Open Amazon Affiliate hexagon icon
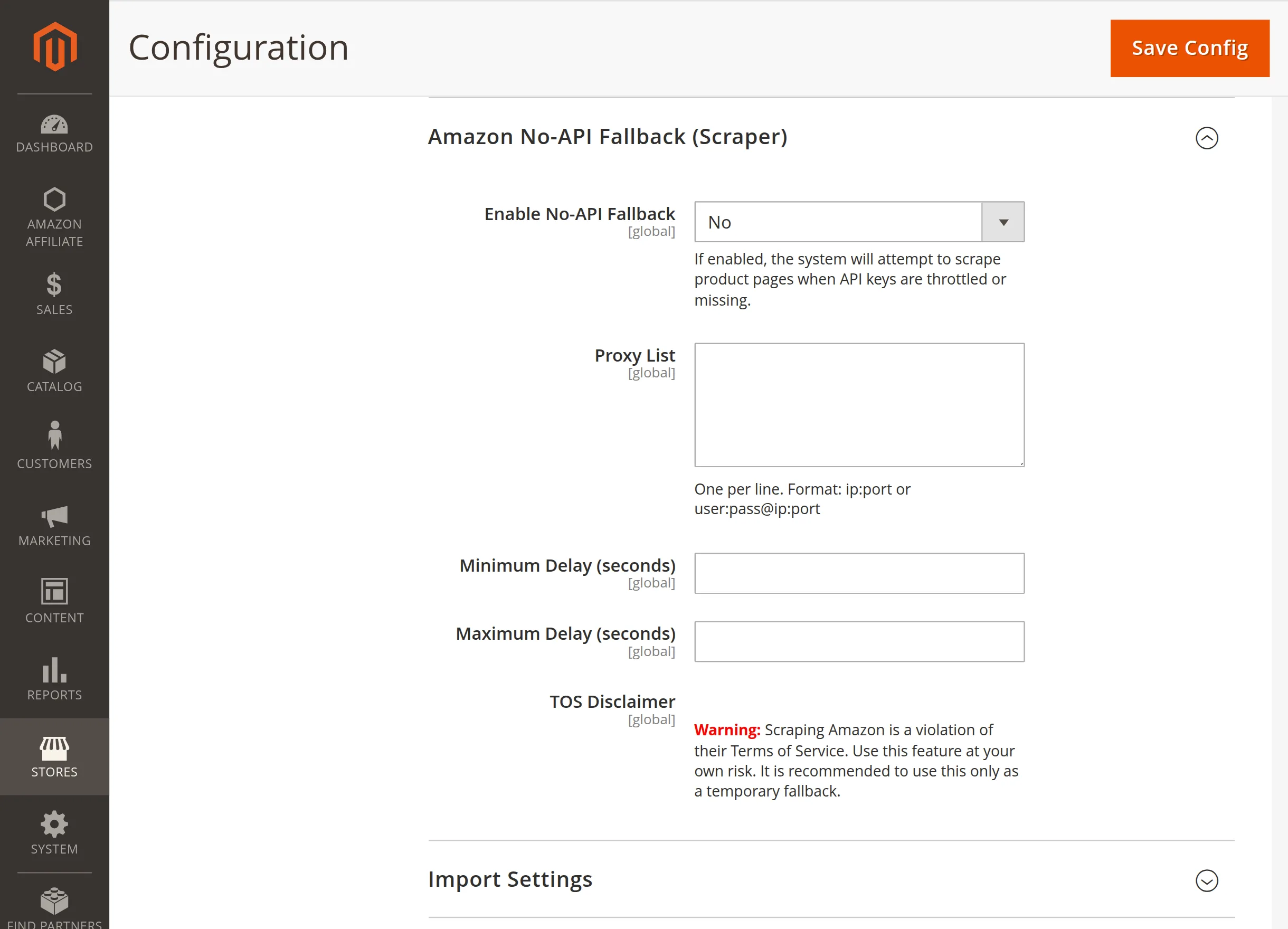Viewport: 1288px width, 929px height. tap(54, 200)
